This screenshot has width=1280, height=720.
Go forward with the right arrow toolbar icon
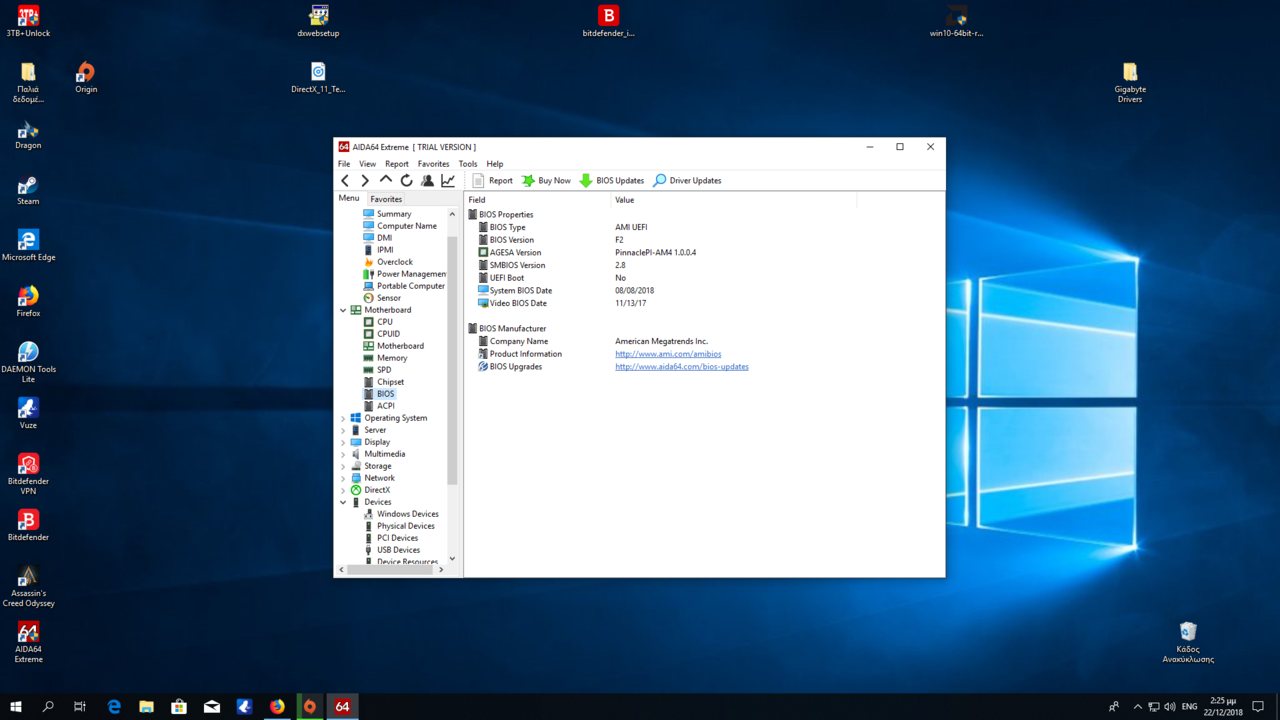point(365,181)
